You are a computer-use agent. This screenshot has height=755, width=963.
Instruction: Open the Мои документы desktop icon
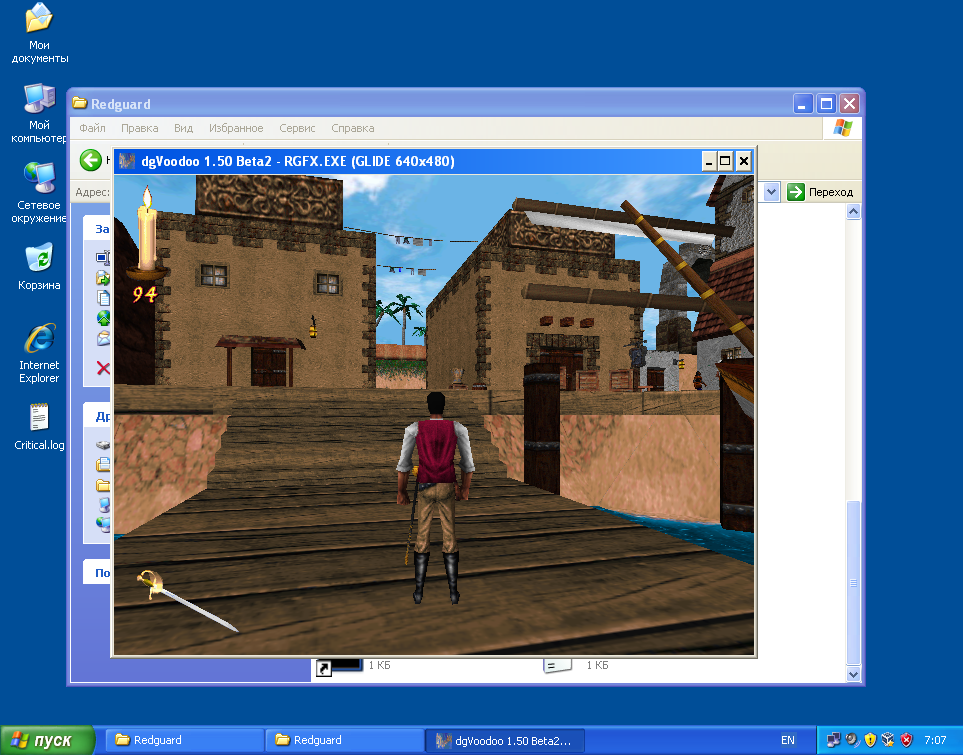pos(39,33)
